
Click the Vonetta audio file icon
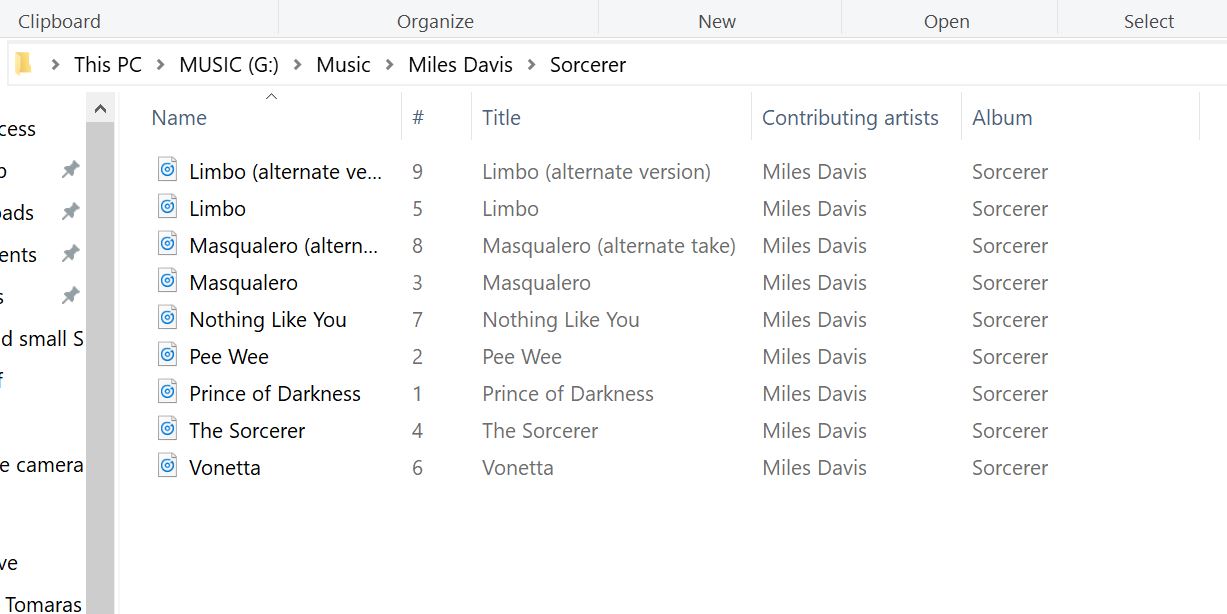(x=168, y=467)
